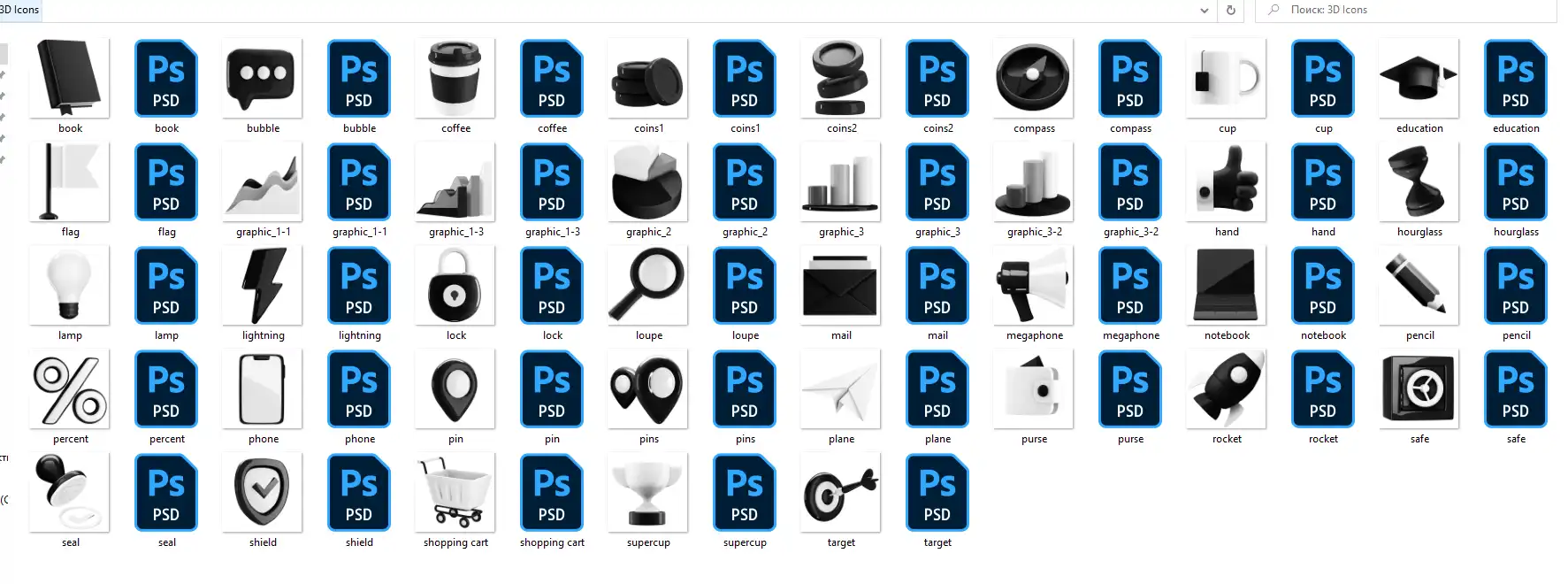Click the speech bubble image thumbnail

pyautogui.click(x=263, y=78)
